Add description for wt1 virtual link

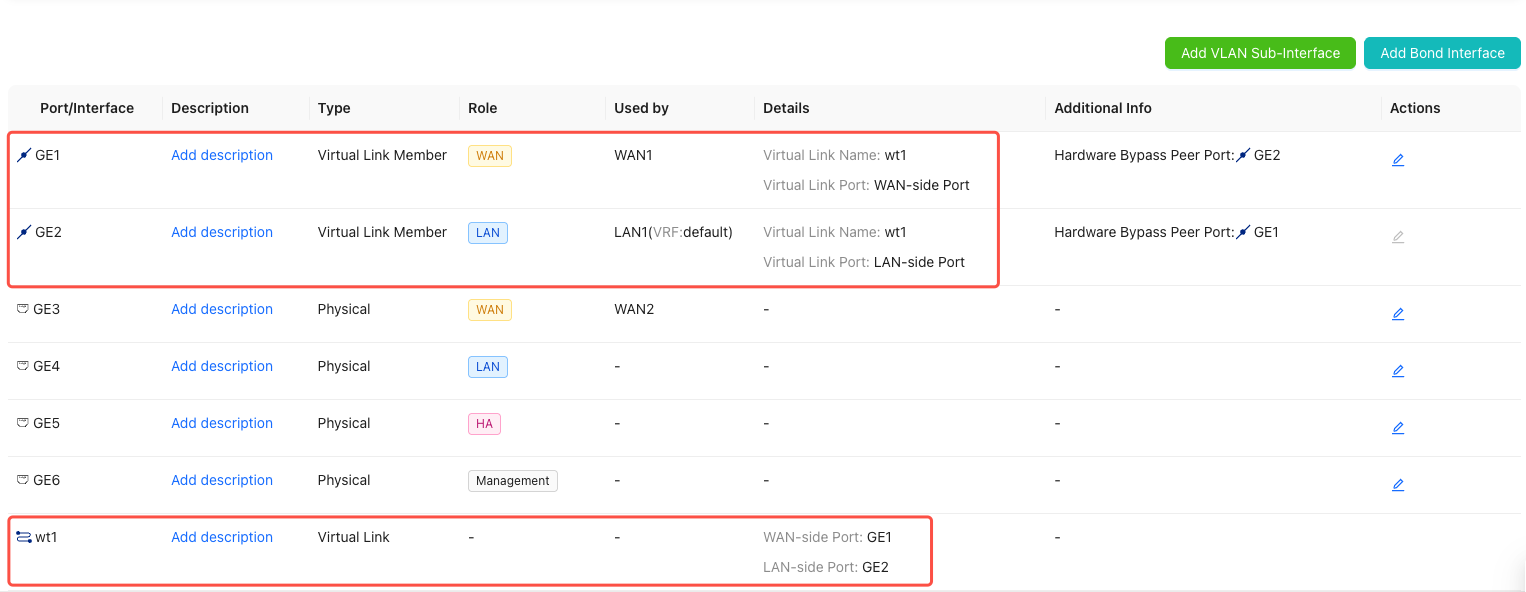(222, 537)
